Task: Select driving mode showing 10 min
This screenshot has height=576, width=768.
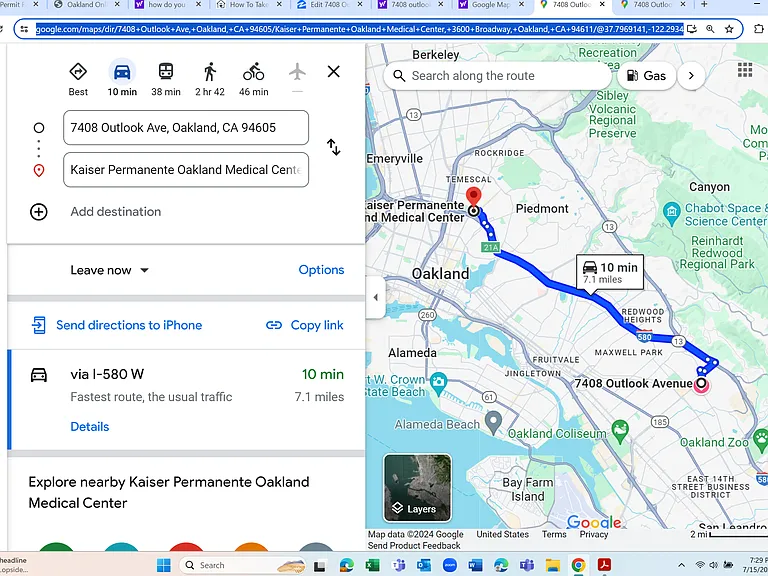Action: click(122, 79)
